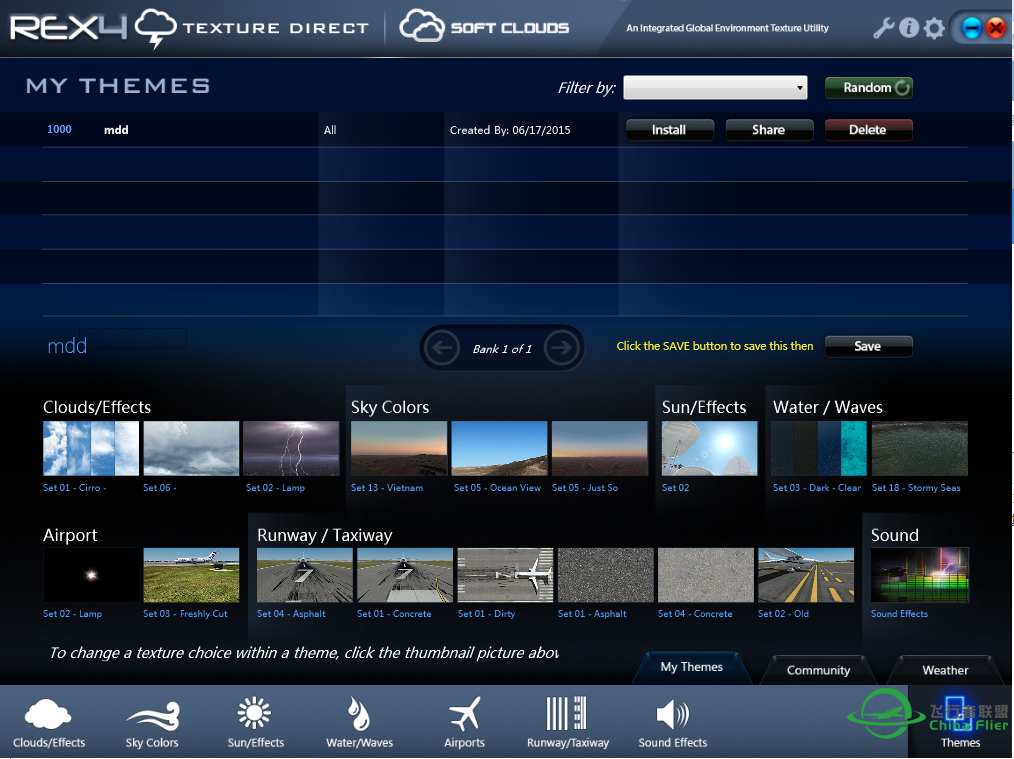Open the settings gear icon

click(x=934, y=28)
